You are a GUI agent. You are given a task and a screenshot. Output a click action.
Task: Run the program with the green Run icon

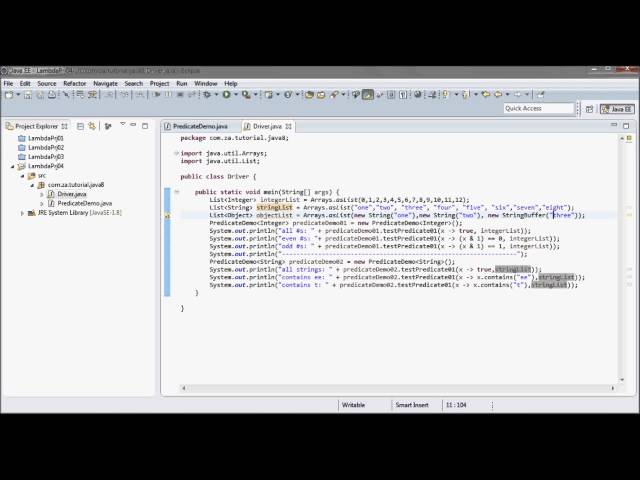pyautogui.click(x=227, y=95)
